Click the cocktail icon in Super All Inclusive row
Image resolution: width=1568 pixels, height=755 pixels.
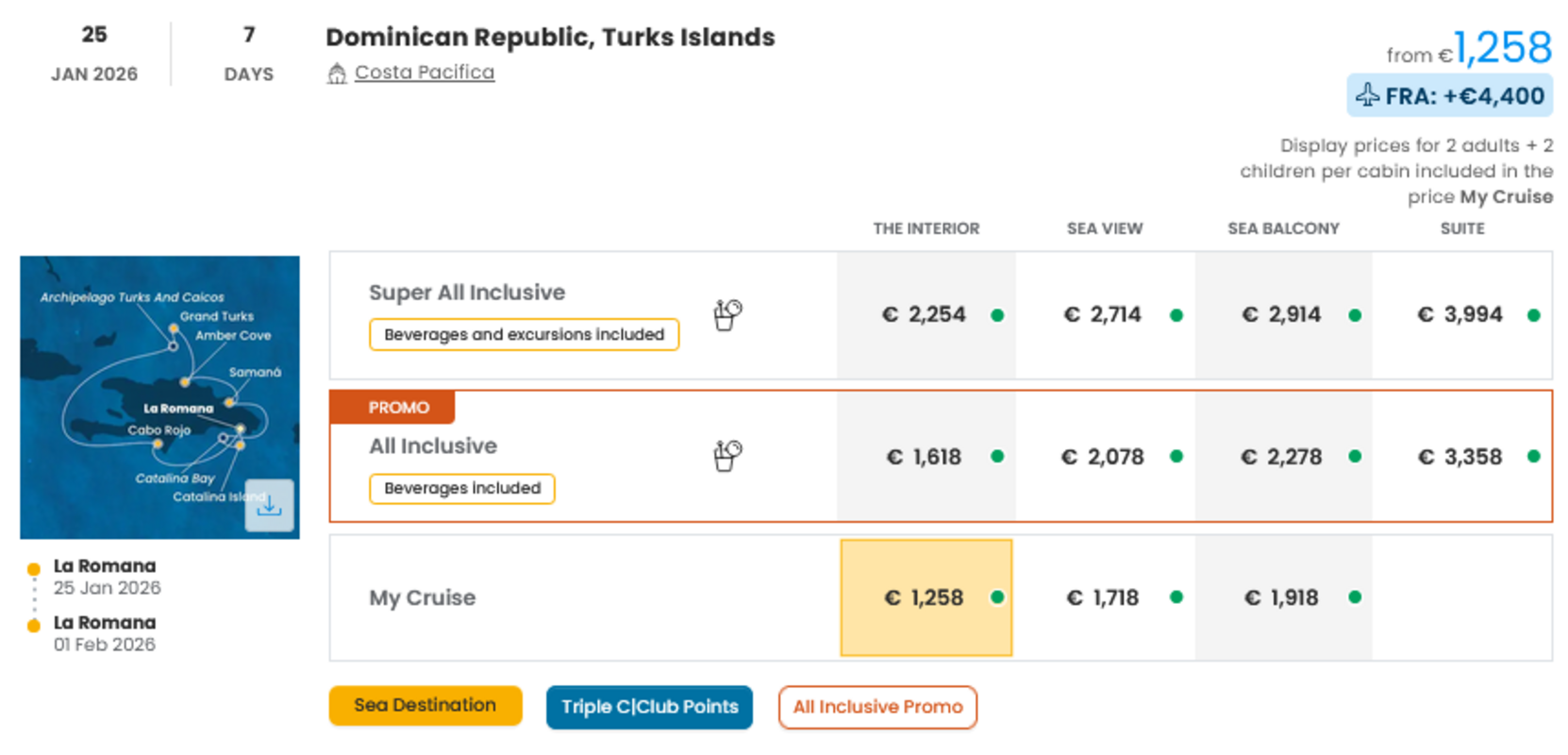726,313
